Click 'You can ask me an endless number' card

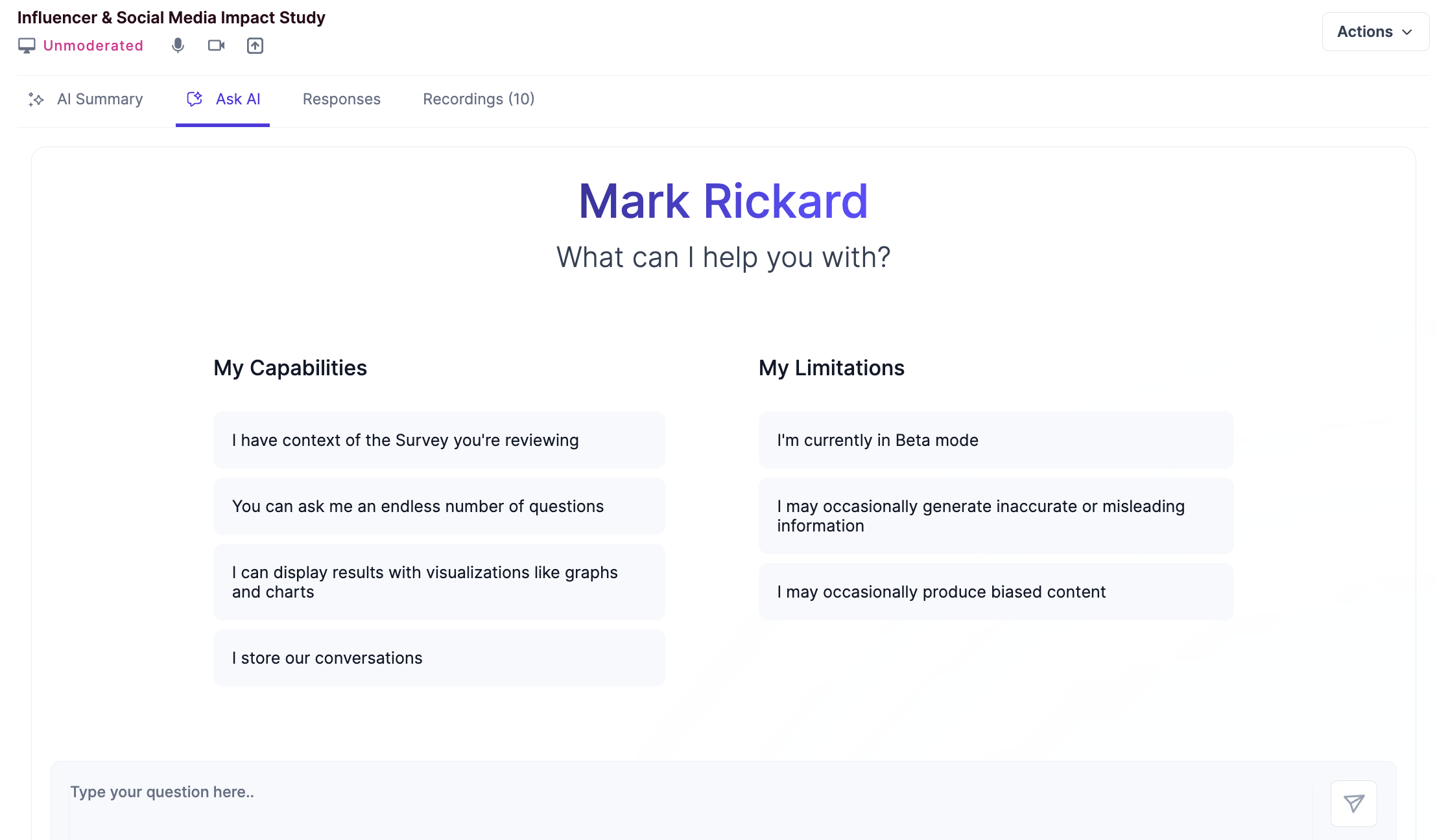click(x=439, y=506)
